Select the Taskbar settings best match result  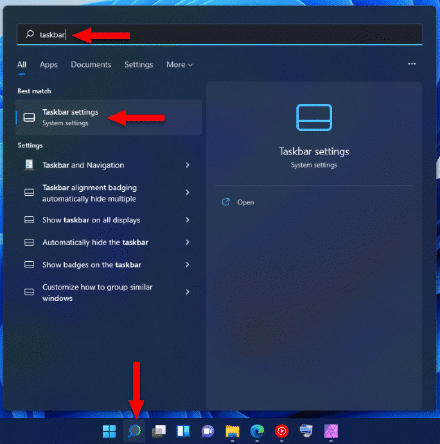tap(109, 117)
